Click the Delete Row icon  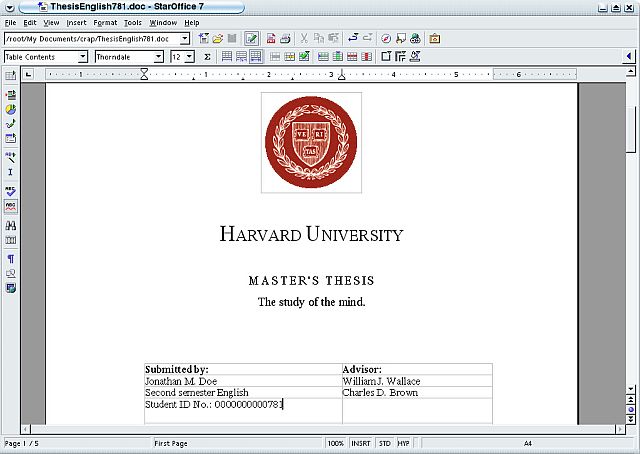[352, 57]
